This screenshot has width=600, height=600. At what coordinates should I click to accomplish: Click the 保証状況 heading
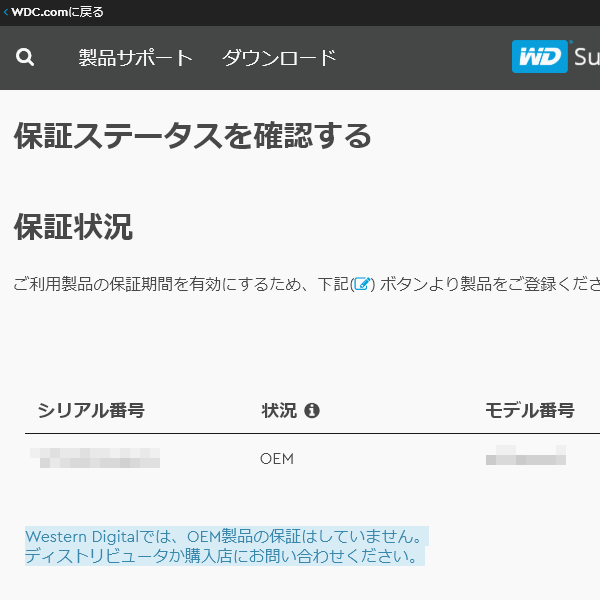73,227
